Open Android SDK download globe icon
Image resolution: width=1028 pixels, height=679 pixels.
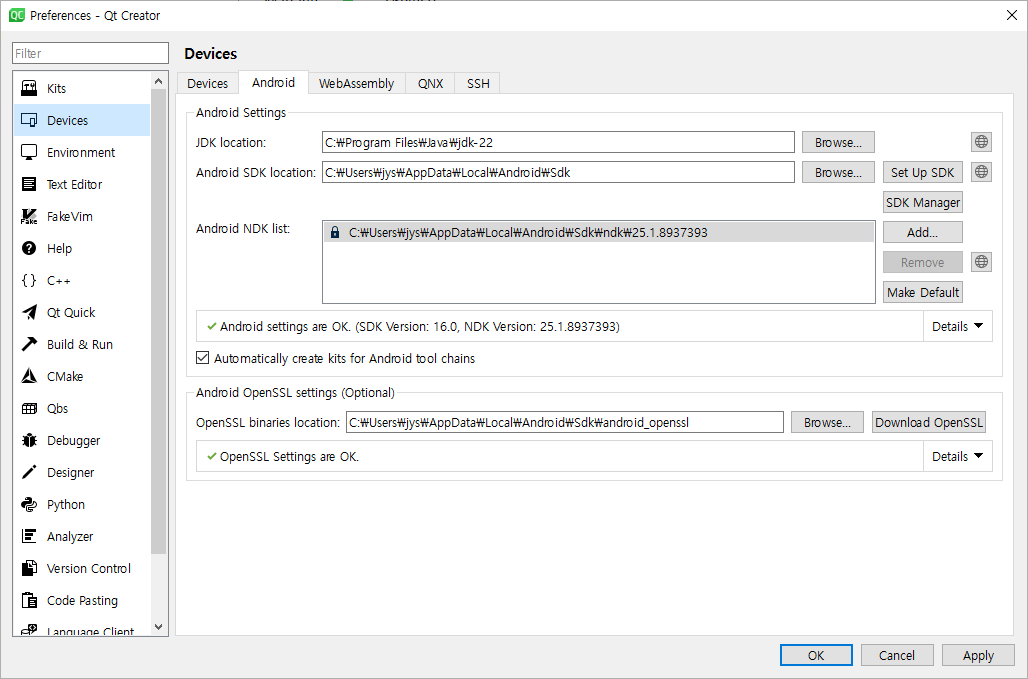click(x=981, y=172)
